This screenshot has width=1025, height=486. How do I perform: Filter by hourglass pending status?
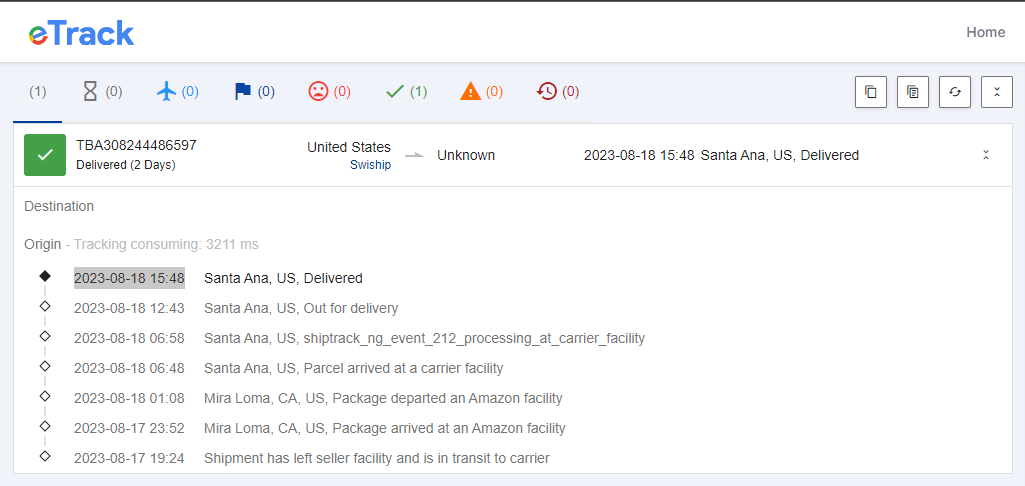(x=103, y=92)
